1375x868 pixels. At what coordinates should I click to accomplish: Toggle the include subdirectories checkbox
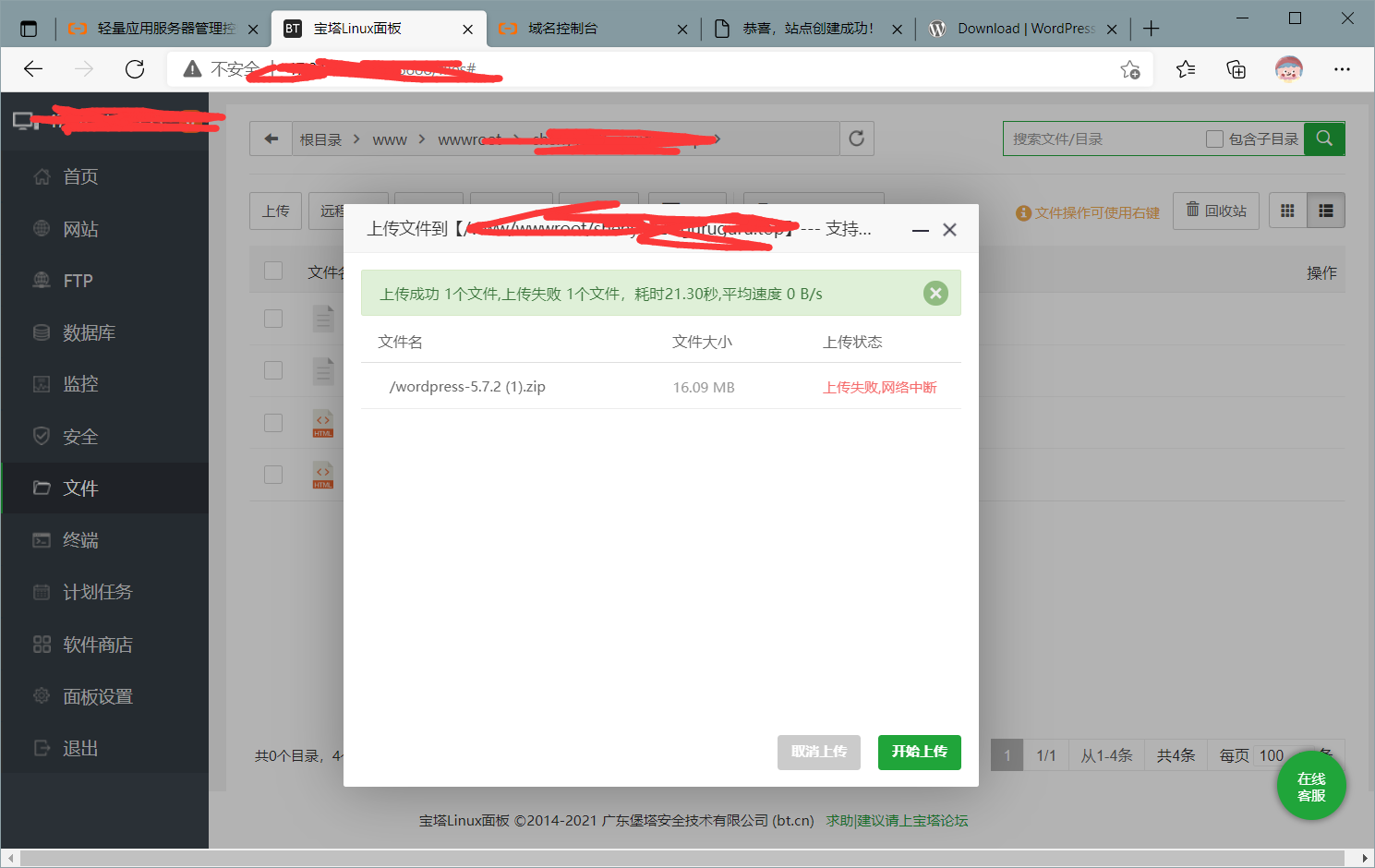click(1214, 139)
